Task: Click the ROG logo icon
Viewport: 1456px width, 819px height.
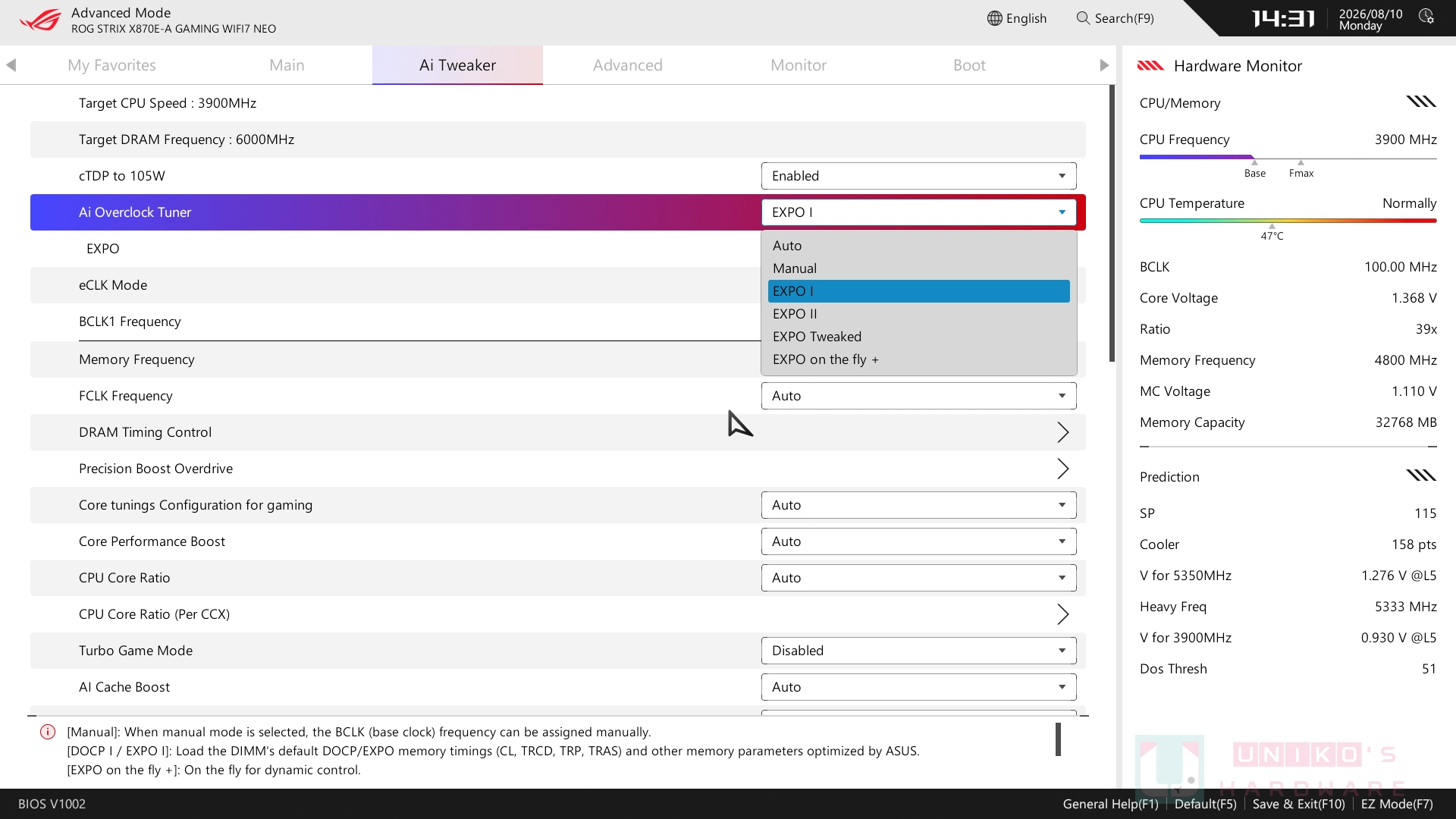Action: coord(39,20)
